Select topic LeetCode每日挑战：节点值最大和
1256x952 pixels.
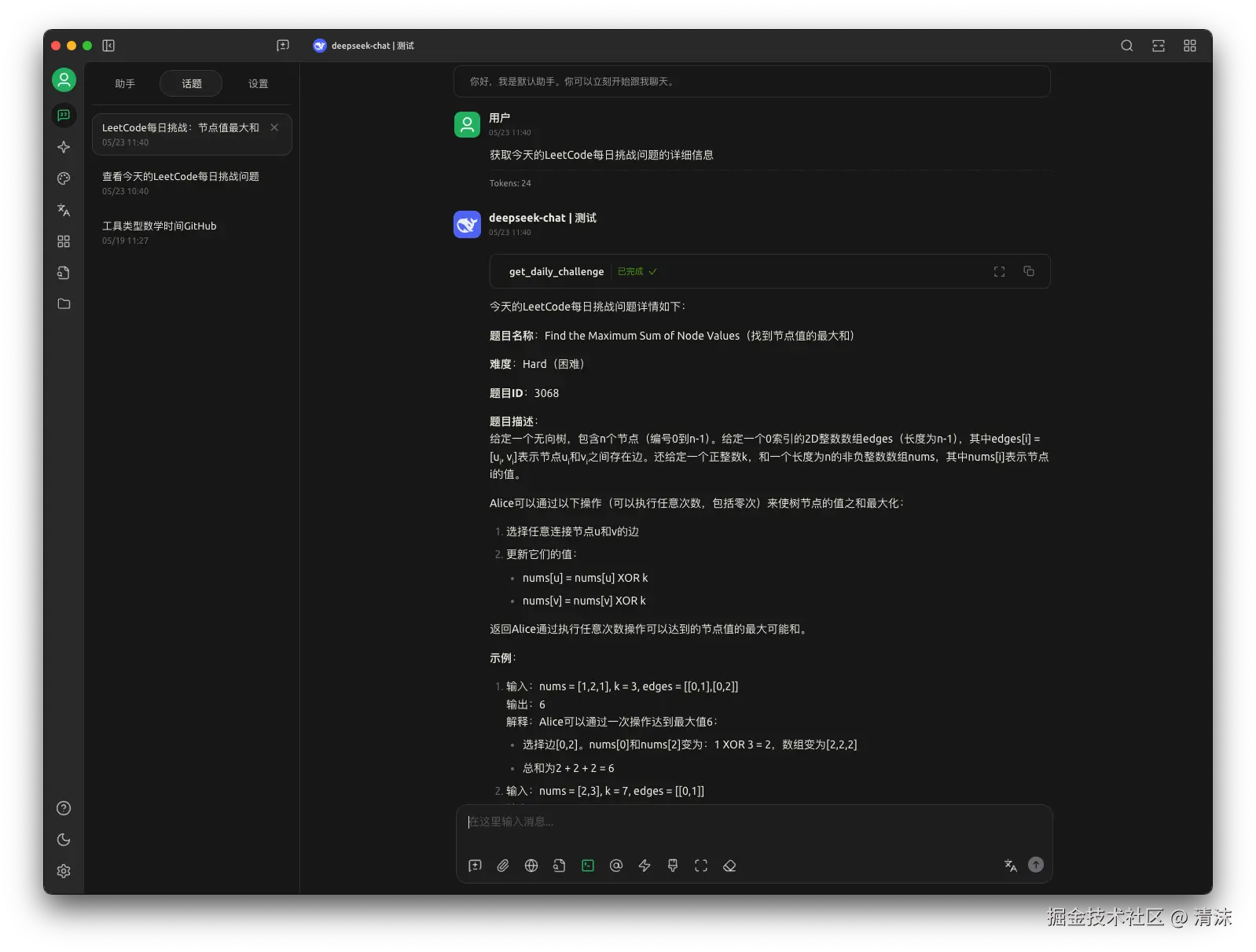coord(192,134)
